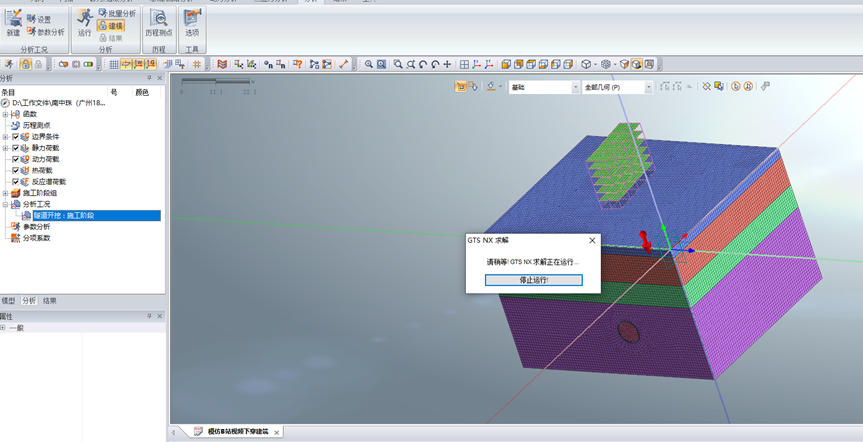863x442 pixels.
Task: Uncheck the 热荷载 checkbox
Action: (15, 170)
